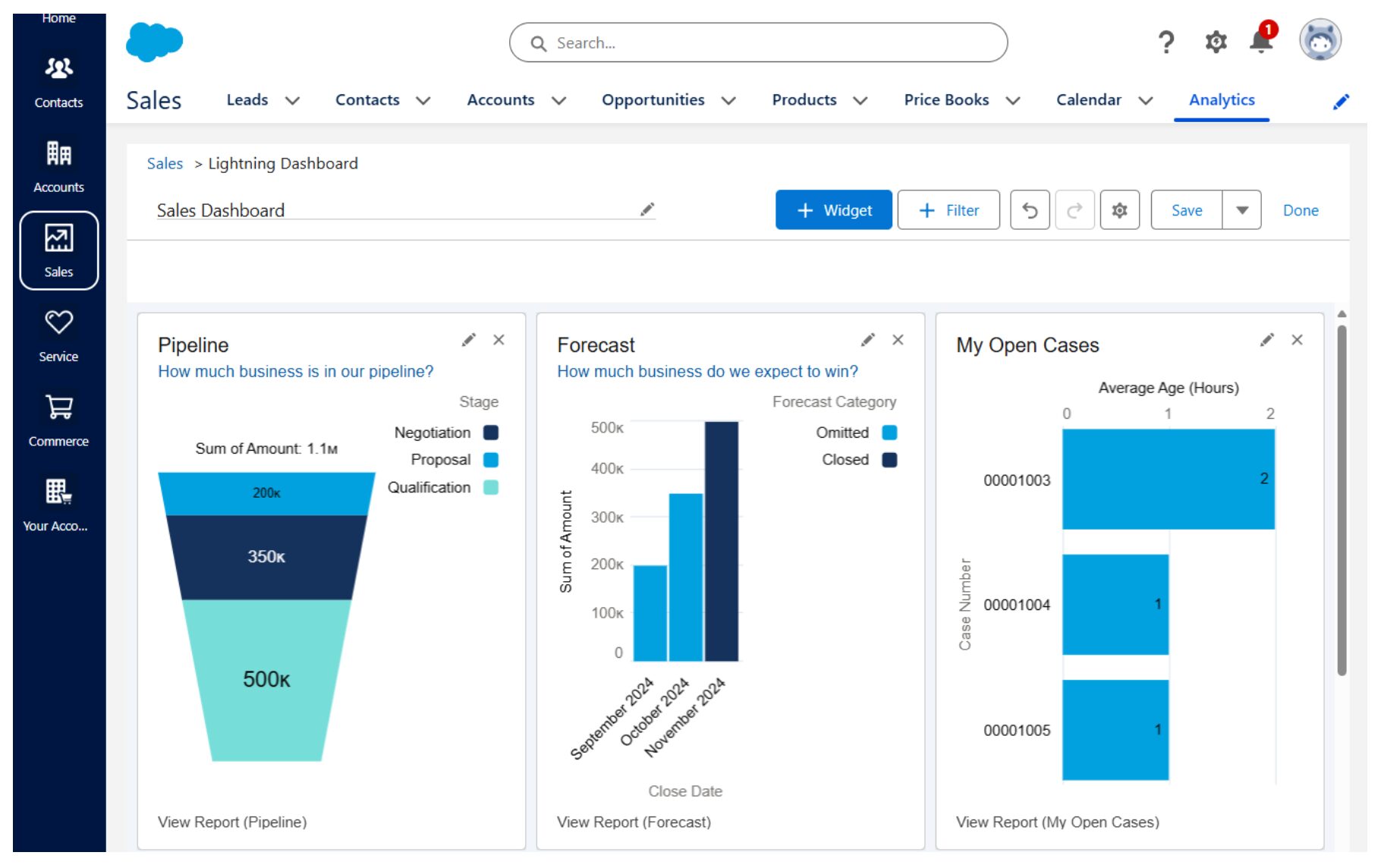Expand the Accounts tab dropdown chevron
Image resolution: width=1381 pixels, height=868 pixels.
[558, 101]
